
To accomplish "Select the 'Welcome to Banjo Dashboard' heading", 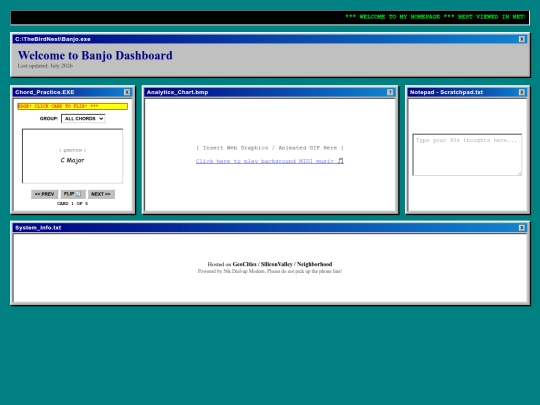I will click(95, 55).
